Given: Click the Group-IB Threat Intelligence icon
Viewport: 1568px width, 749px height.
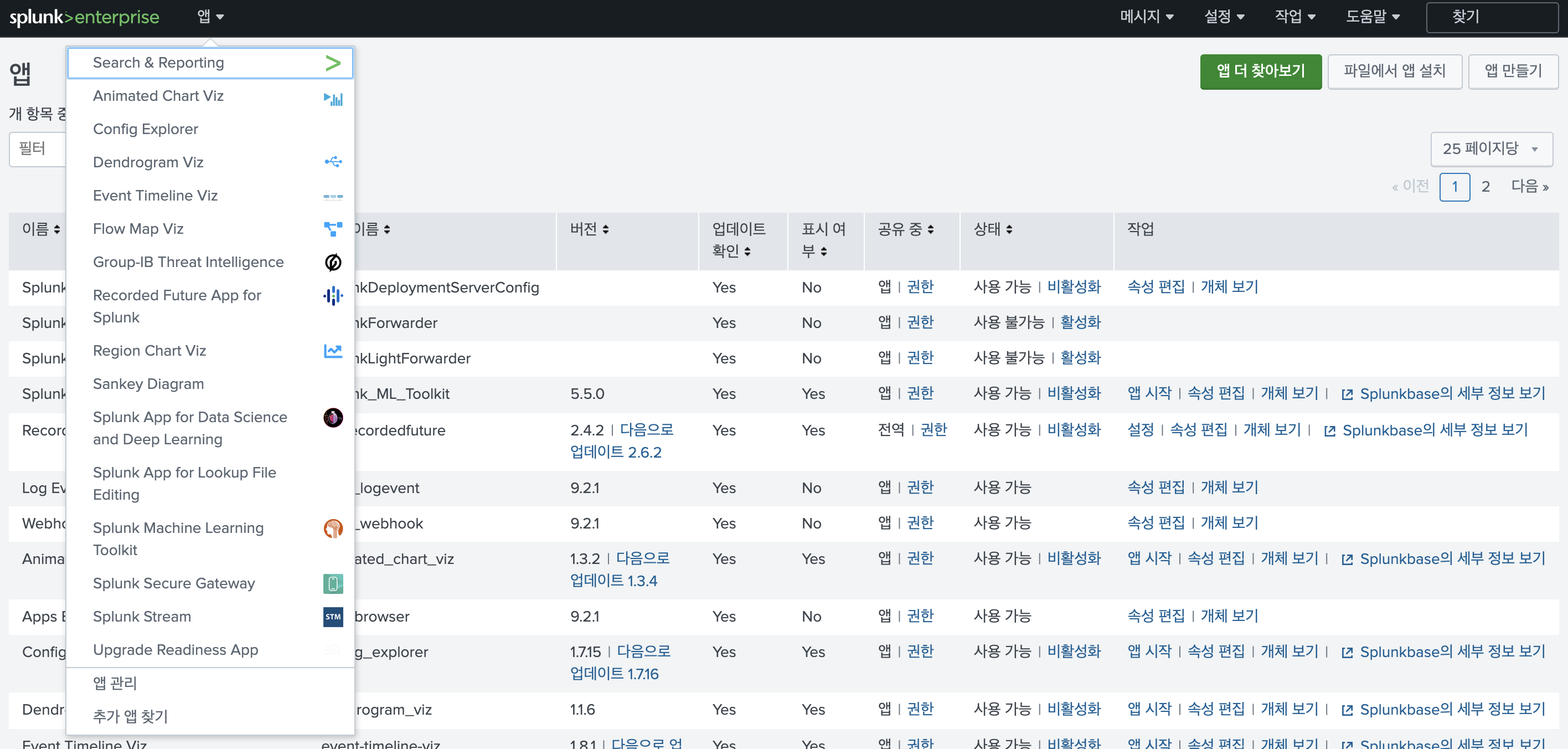Looking at the screenshot, I should (x=333, y=263).
